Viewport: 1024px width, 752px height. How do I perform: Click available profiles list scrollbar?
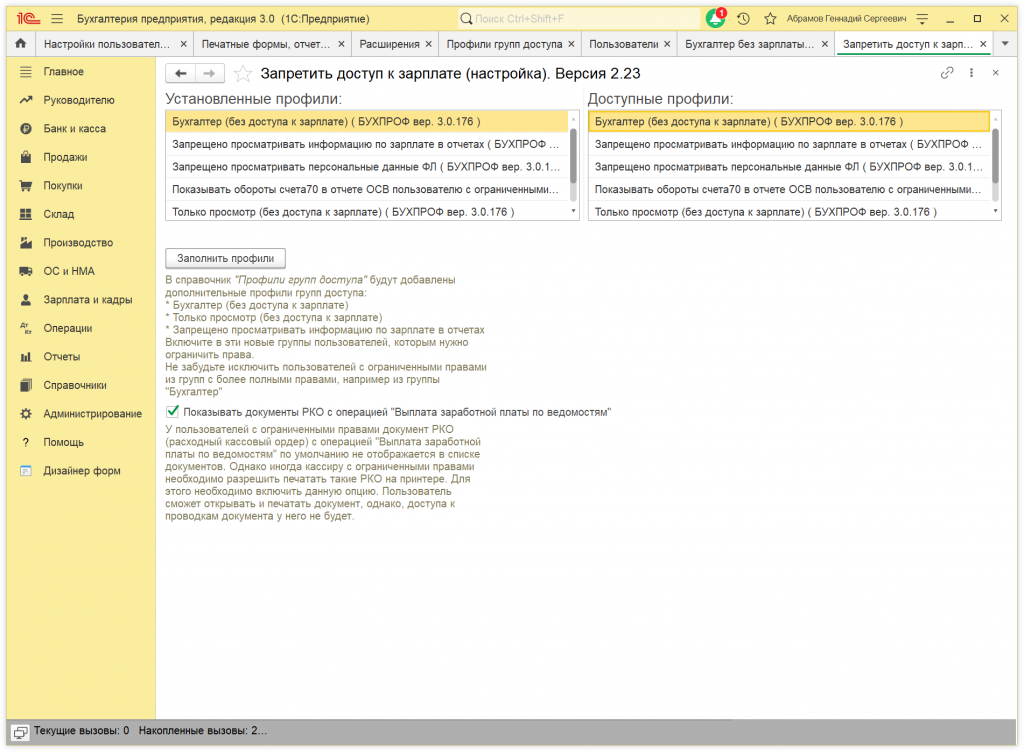(995, 157)
